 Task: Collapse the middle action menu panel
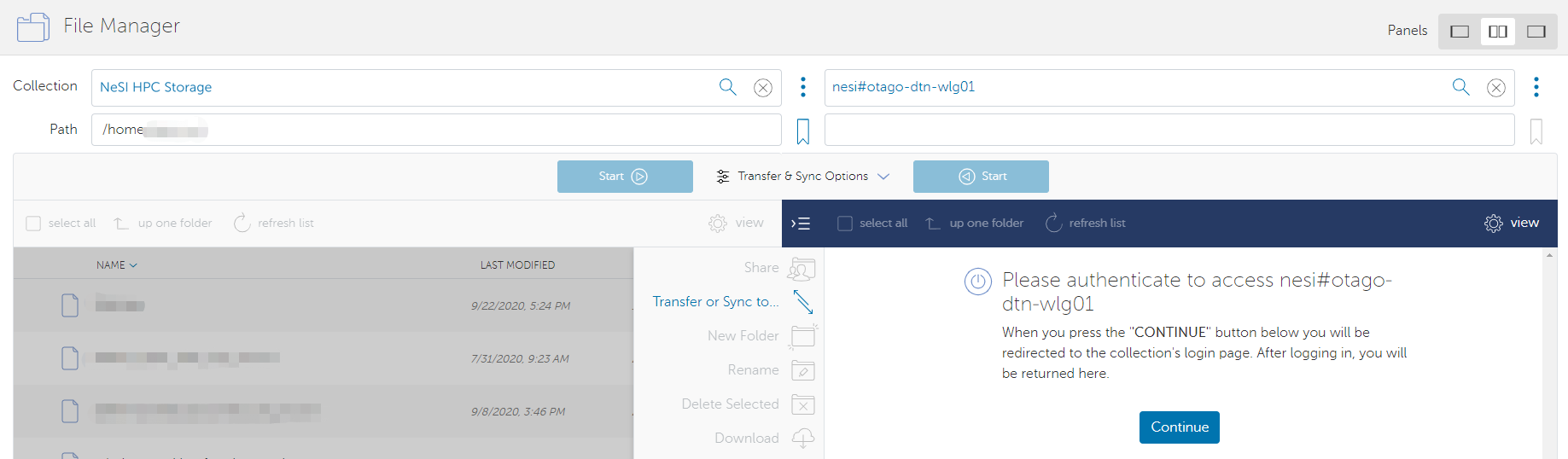pos(801,224)
